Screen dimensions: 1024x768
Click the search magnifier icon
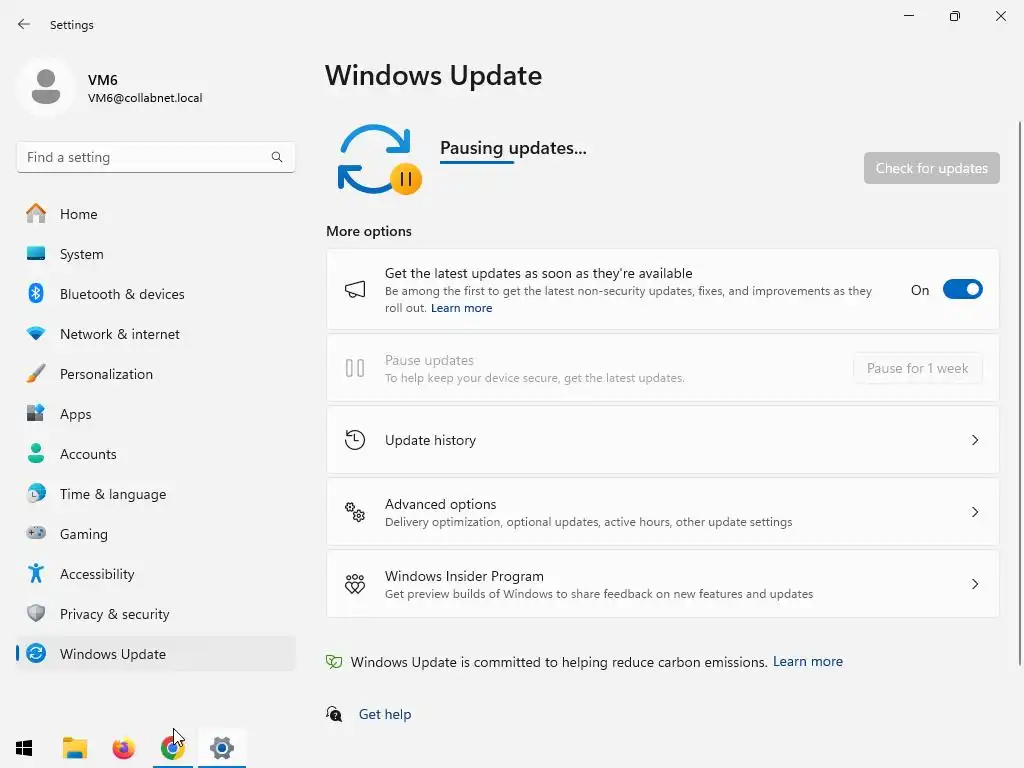(x=277, y=157)
